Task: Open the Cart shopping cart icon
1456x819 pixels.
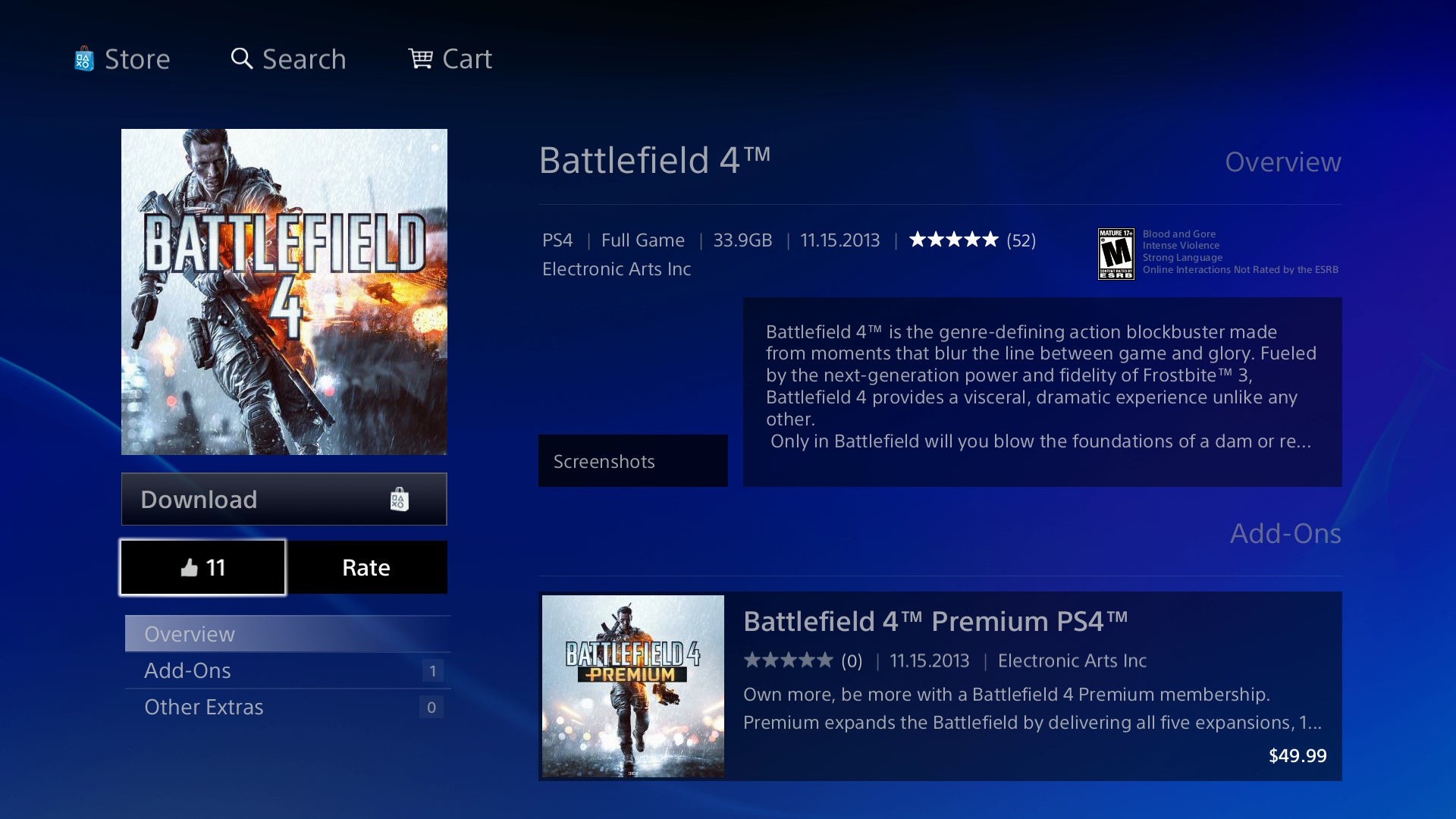Action: (x=420, y=58)
